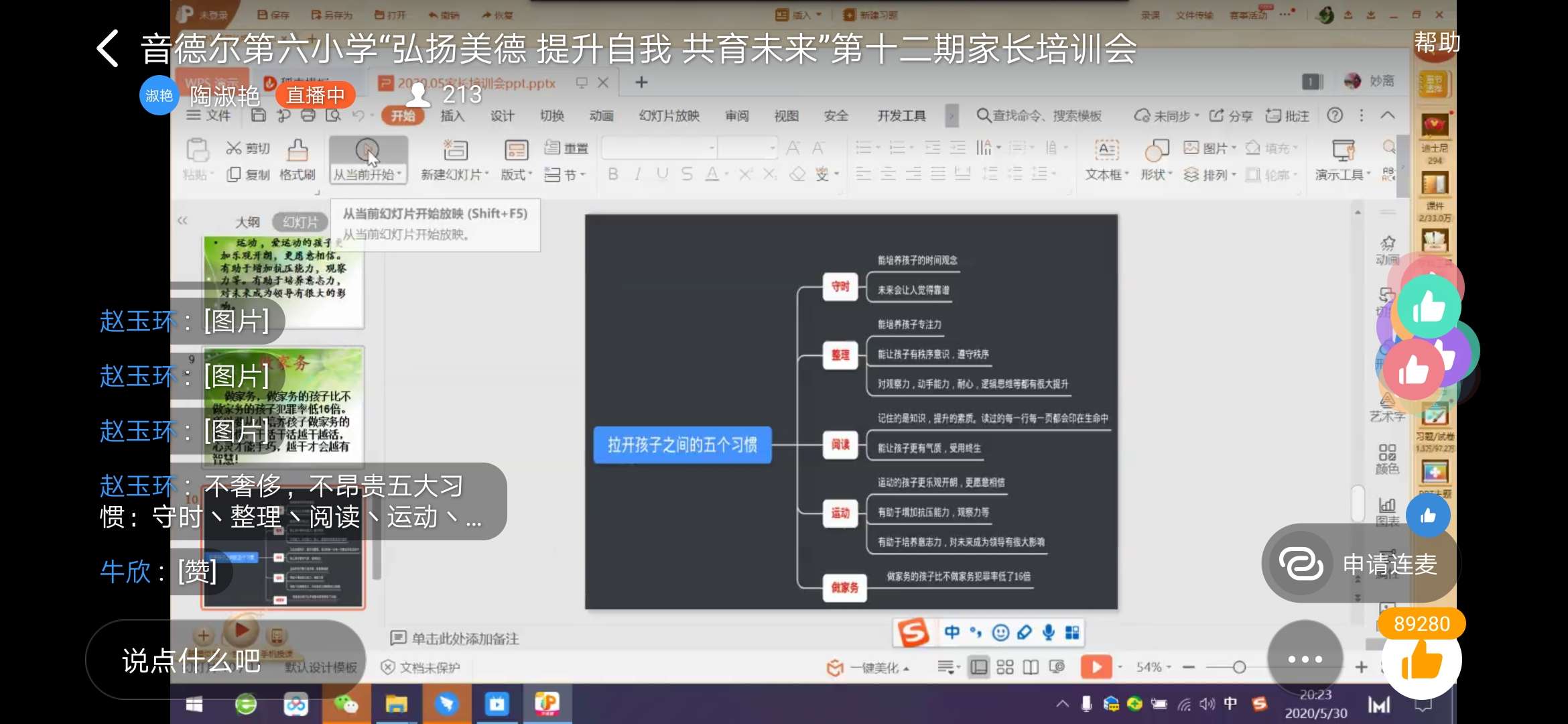
Task: Click the print preview icon
Action: tap(333, 115)
